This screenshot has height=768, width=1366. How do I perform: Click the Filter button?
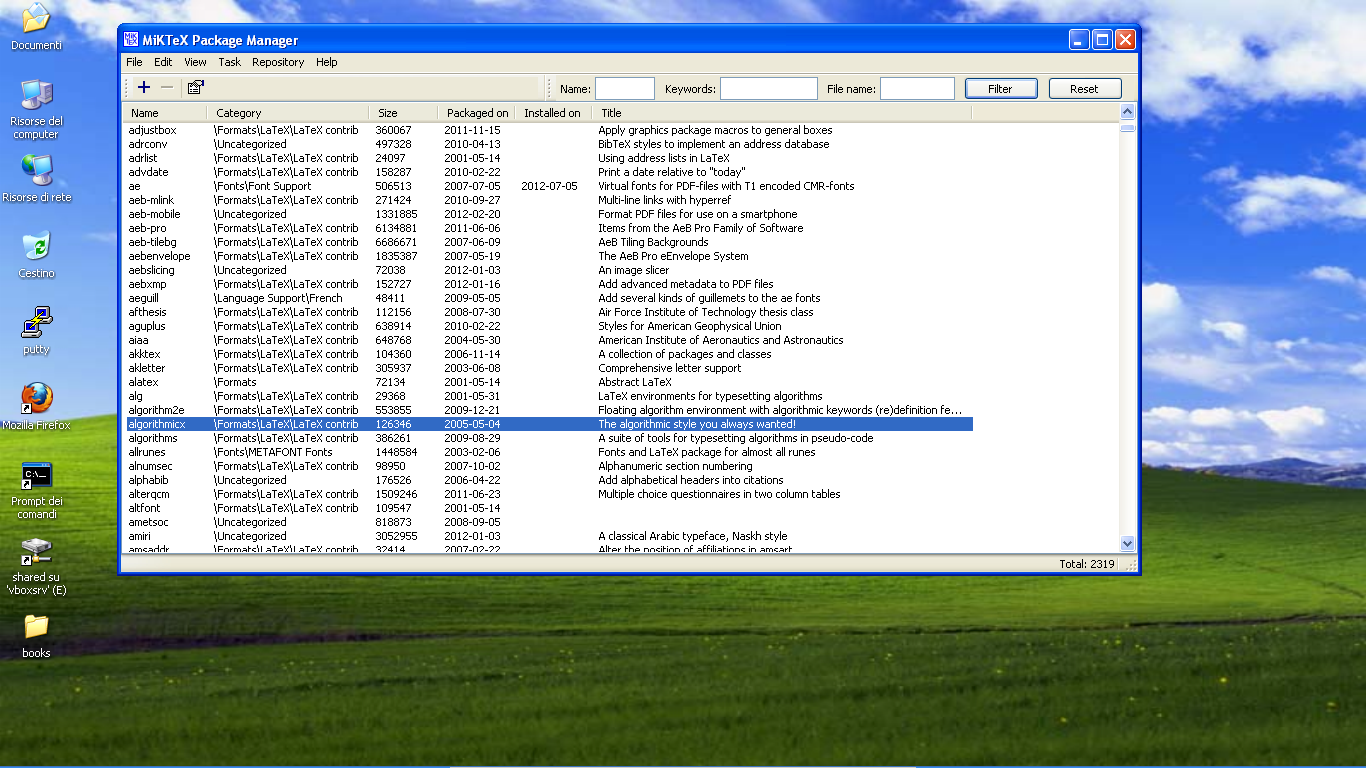(x=1001, y=89)
